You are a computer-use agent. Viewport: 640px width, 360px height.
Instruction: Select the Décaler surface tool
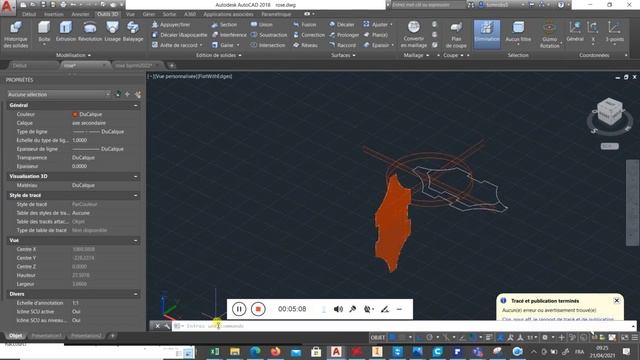342,24
